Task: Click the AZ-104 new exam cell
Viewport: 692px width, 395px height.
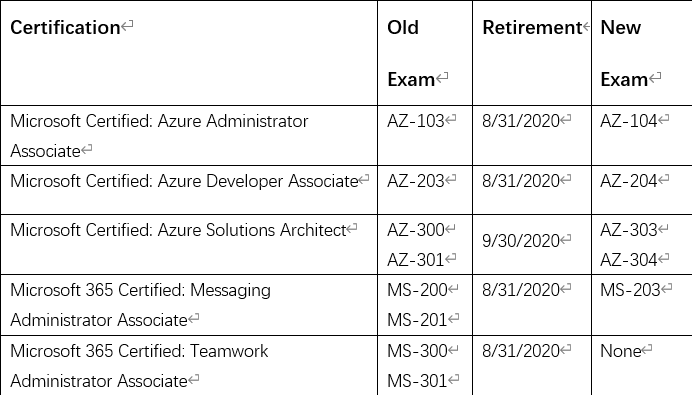Action: [642, 135]
